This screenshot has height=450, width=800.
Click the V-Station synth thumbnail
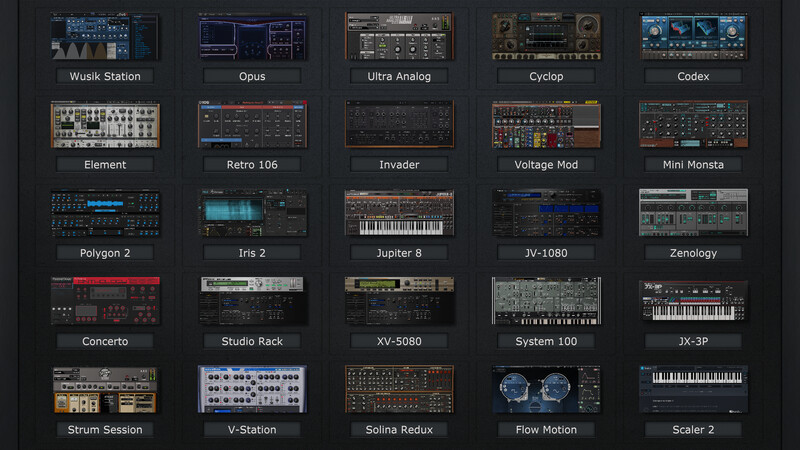tap(252, 389)
